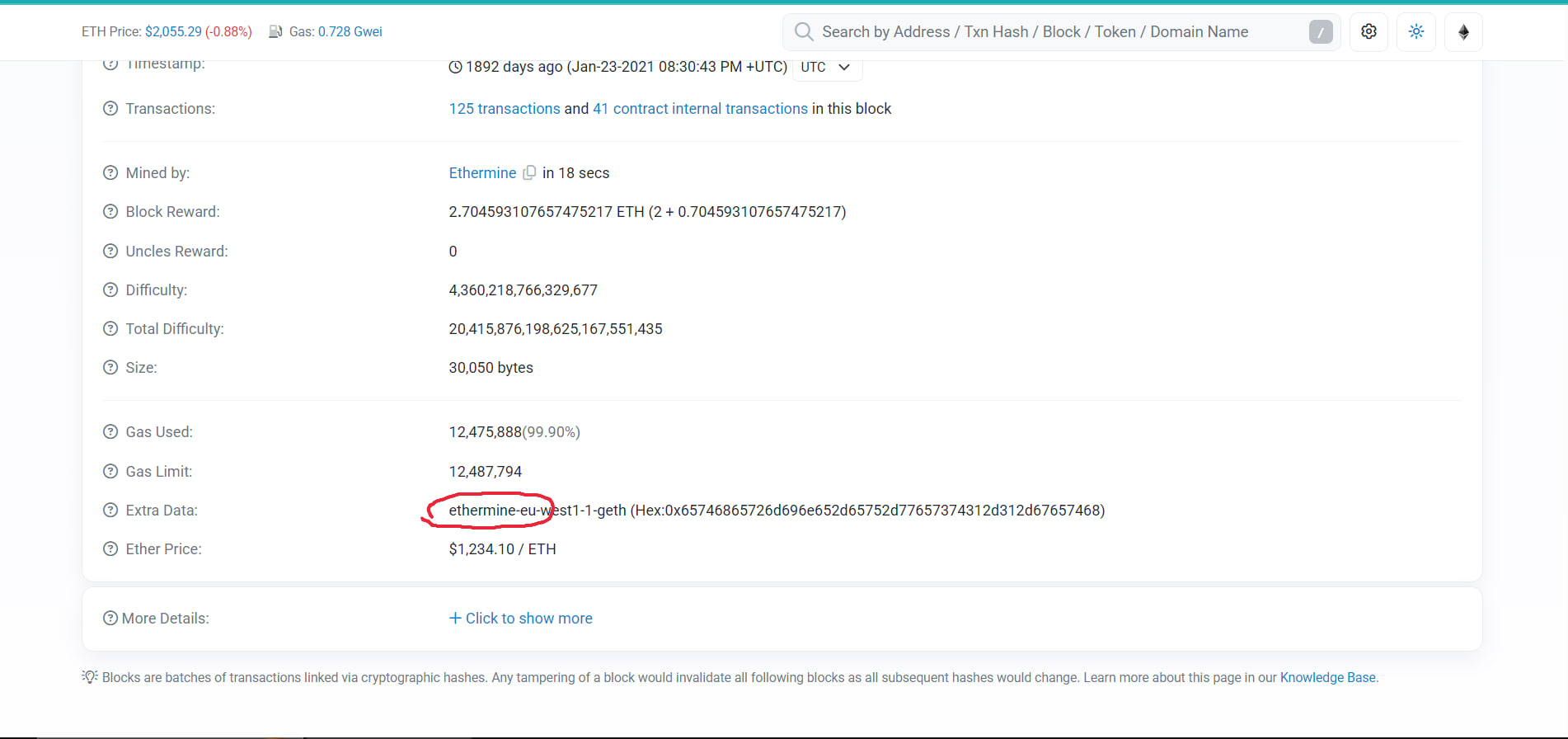Select total difficulty value 20,415,876,198,625,167,551,435
The image size is (1568, 739).
[x=556, y=329]
